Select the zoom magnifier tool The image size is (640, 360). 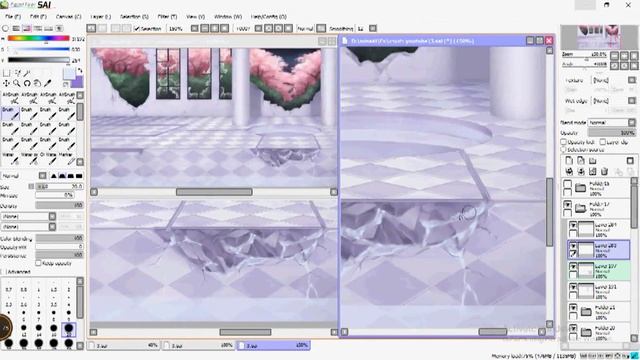click(17, 83)
